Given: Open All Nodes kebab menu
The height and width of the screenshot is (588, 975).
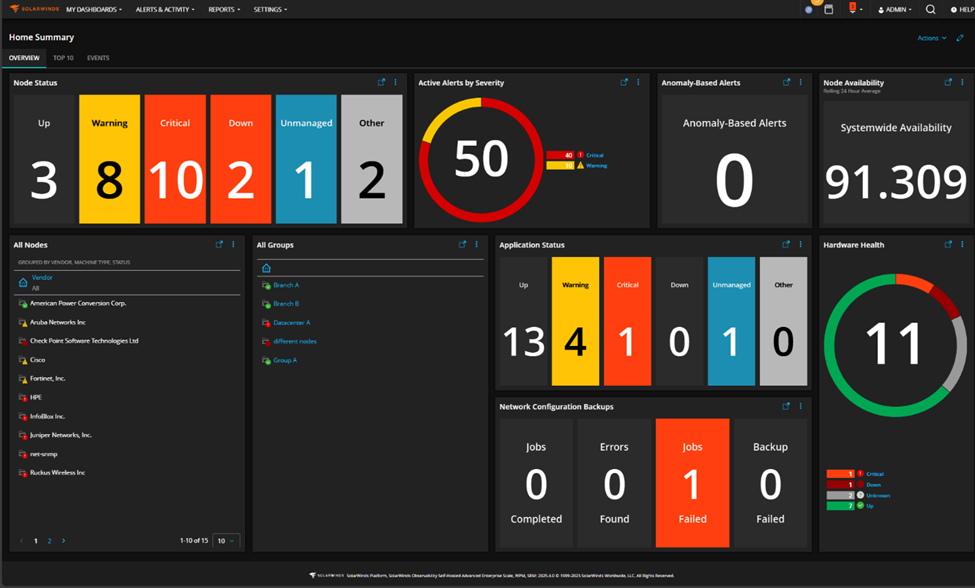Looking at the screenshot, I should (233, 244).
